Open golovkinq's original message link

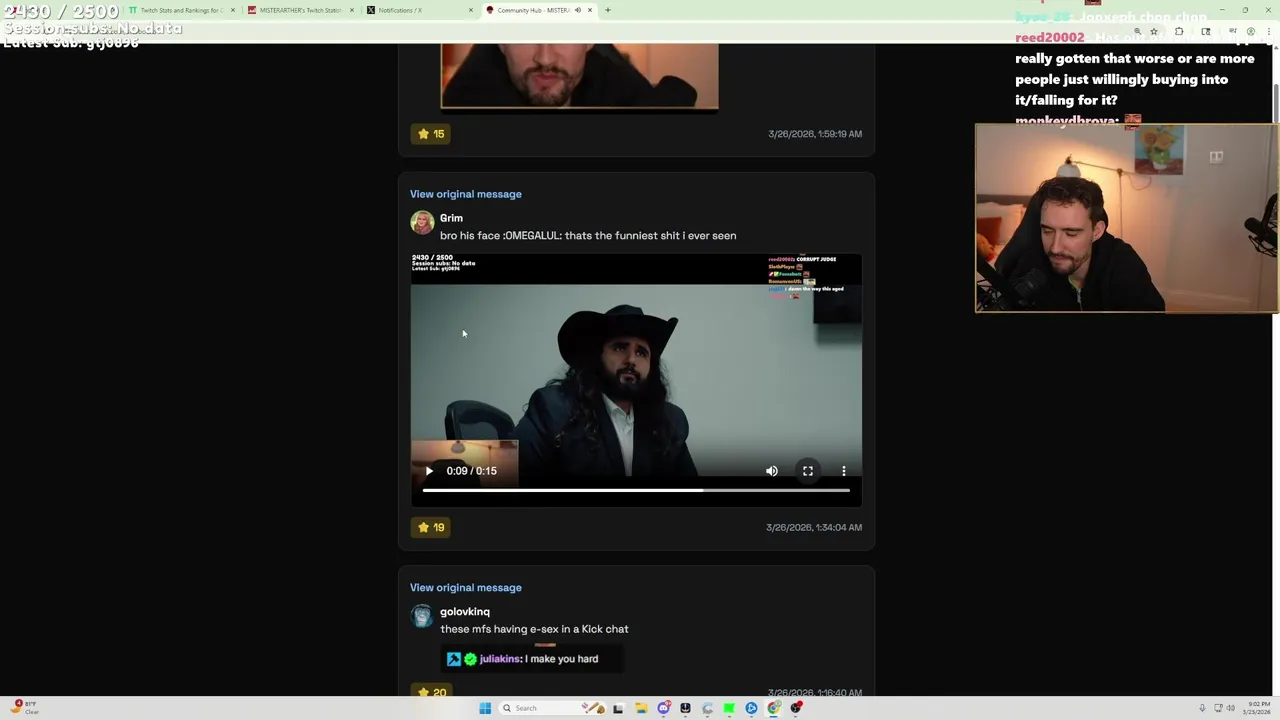(465, 588)
